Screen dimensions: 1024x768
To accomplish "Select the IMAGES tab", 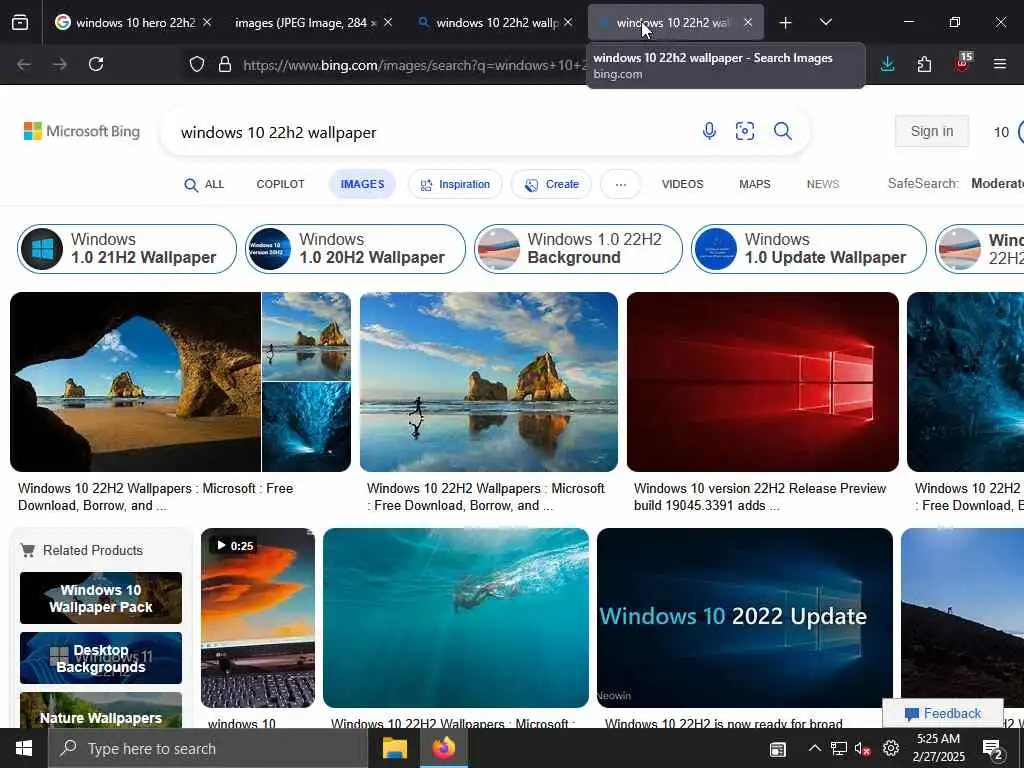I will [x=362, y=184].
